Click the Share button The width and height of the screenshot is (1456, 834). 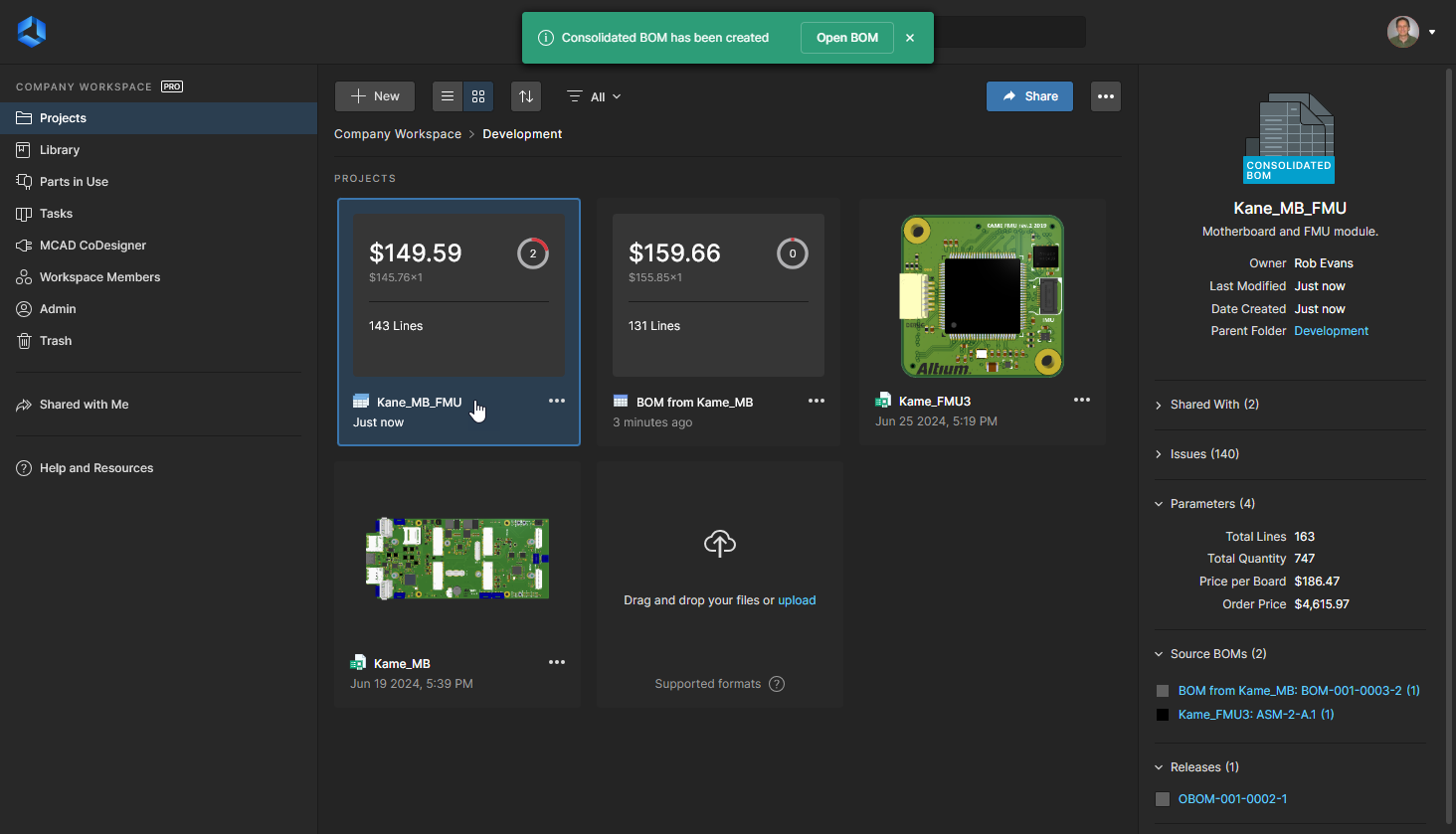[x=1029, y=96]
